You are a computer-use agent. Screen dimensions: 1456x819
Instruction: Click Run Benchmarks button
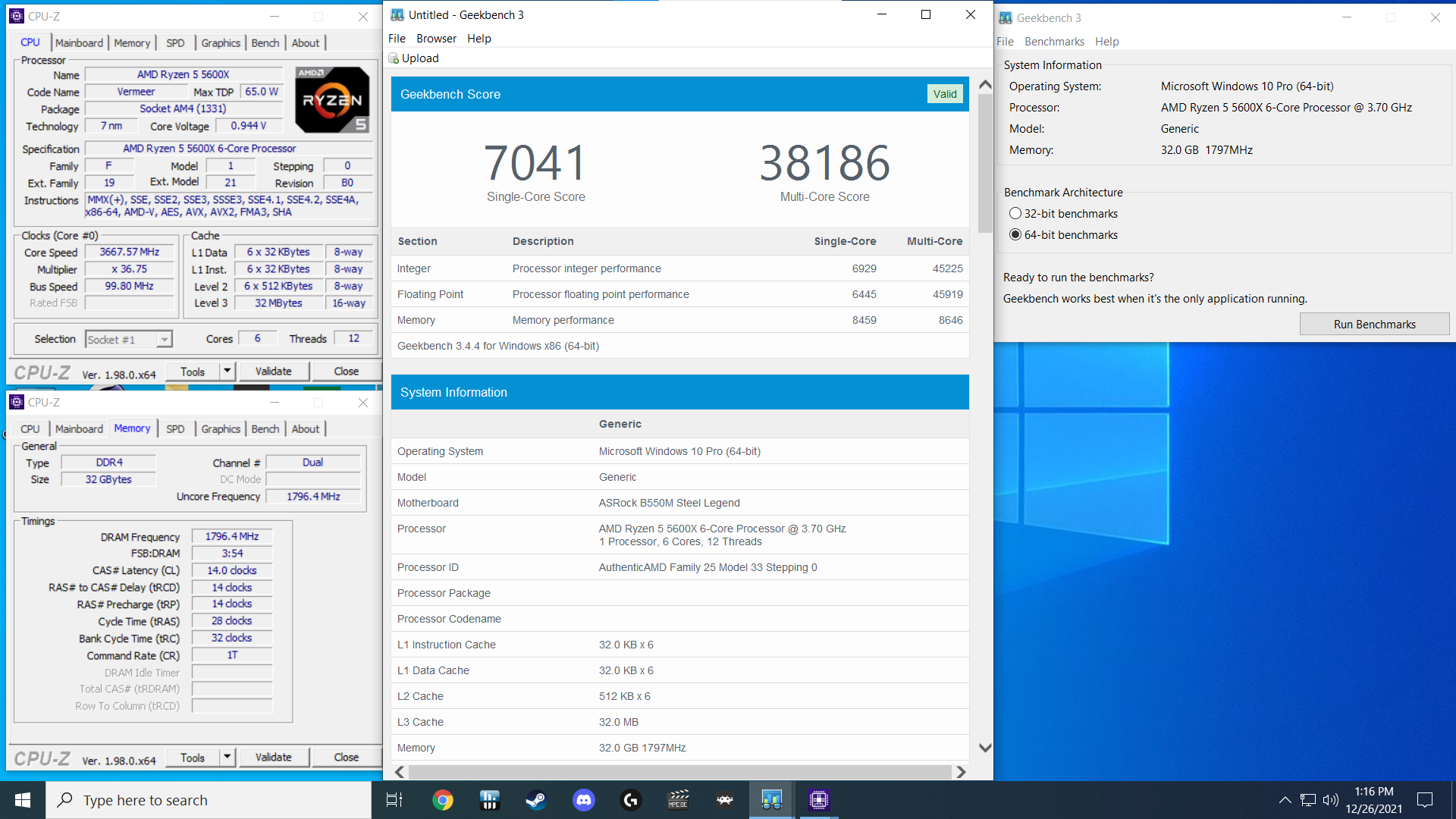point(1374,325)
